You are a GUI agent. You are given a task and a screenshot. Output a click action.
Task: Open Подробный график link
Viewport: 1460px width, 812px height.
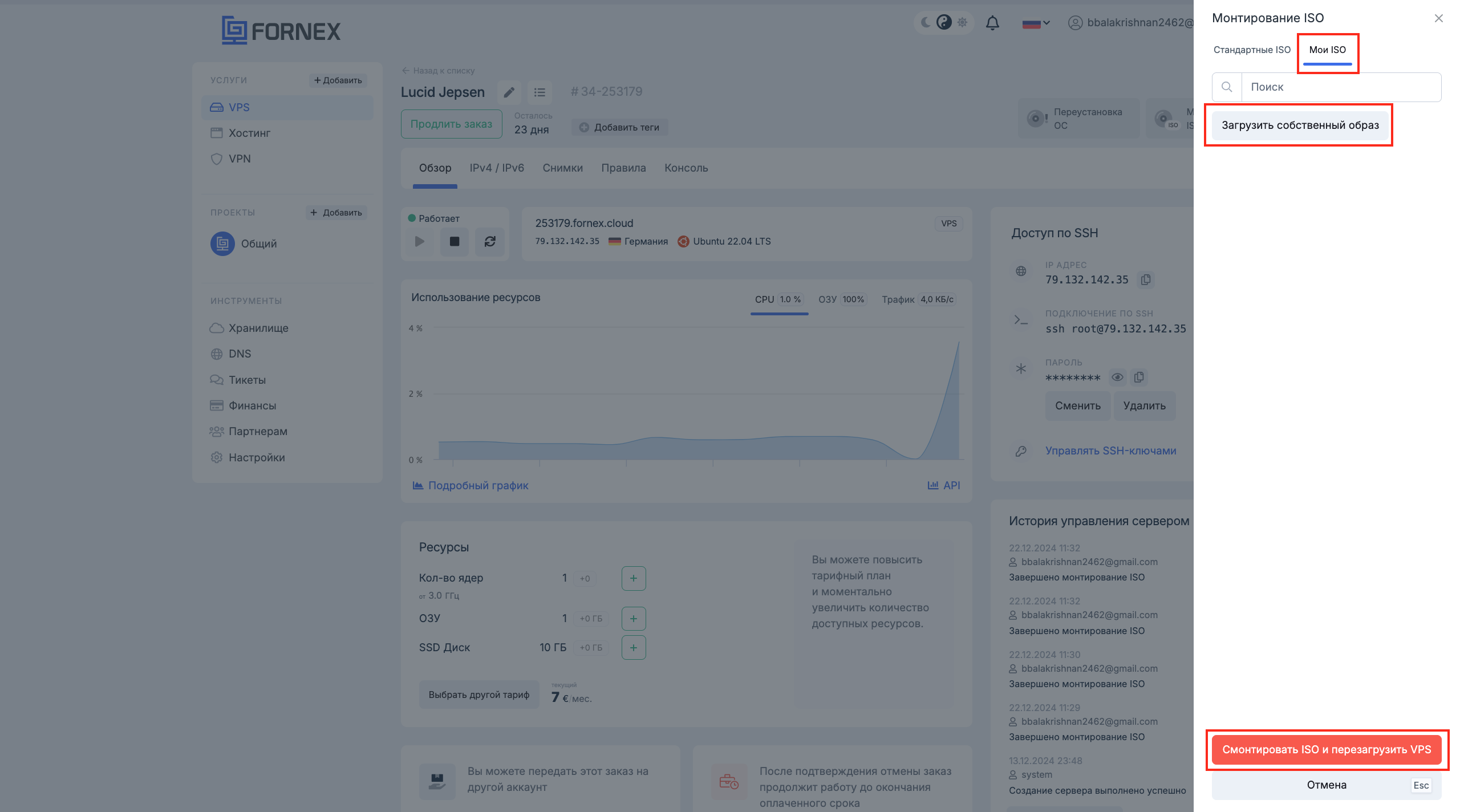point(471,485)
